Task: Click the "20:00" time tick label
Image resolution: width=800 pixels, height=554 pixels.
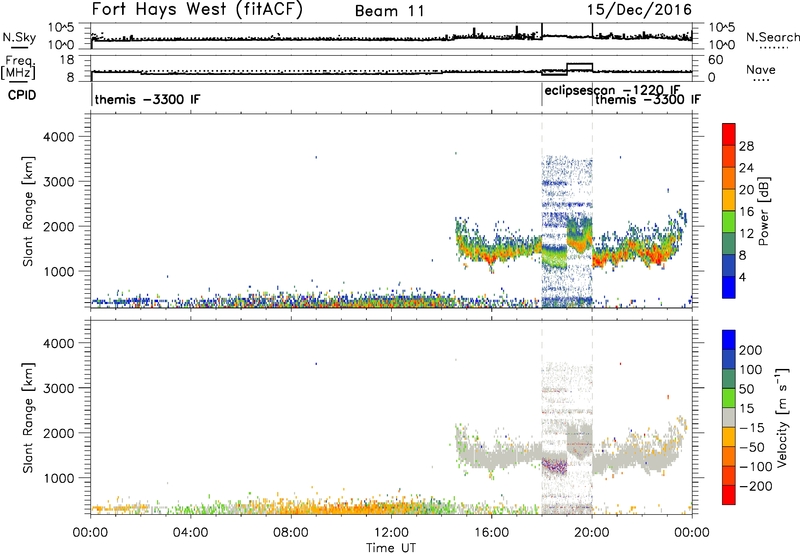Action: (x=592, y=533)
